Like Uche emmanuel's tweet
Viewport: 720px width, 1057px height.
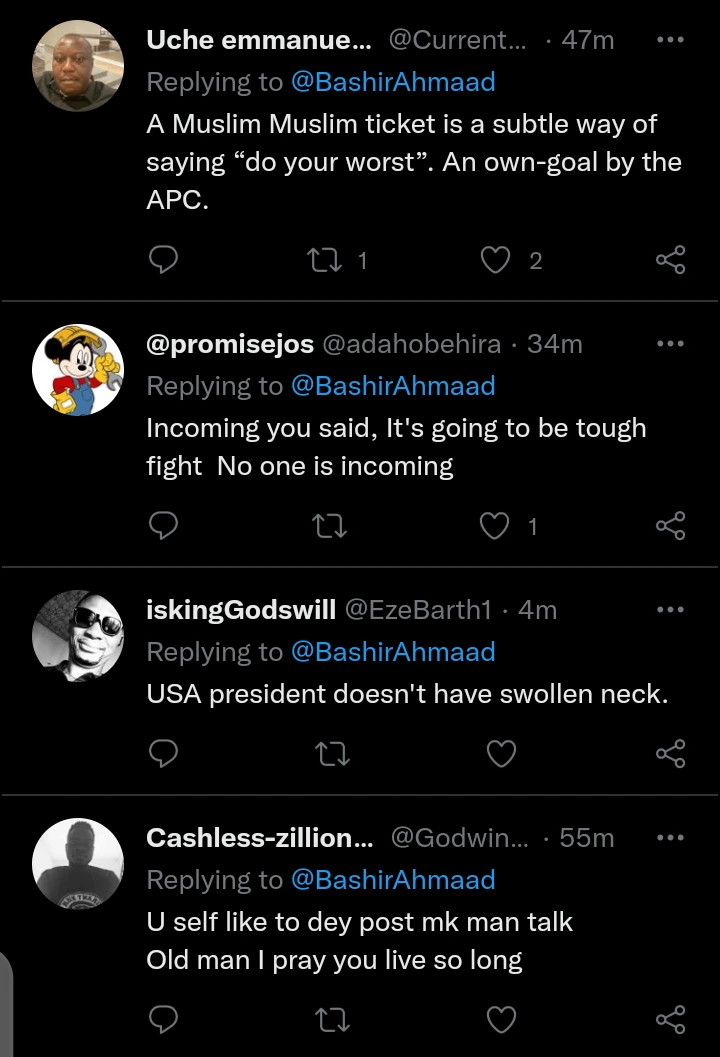(496, 261)
